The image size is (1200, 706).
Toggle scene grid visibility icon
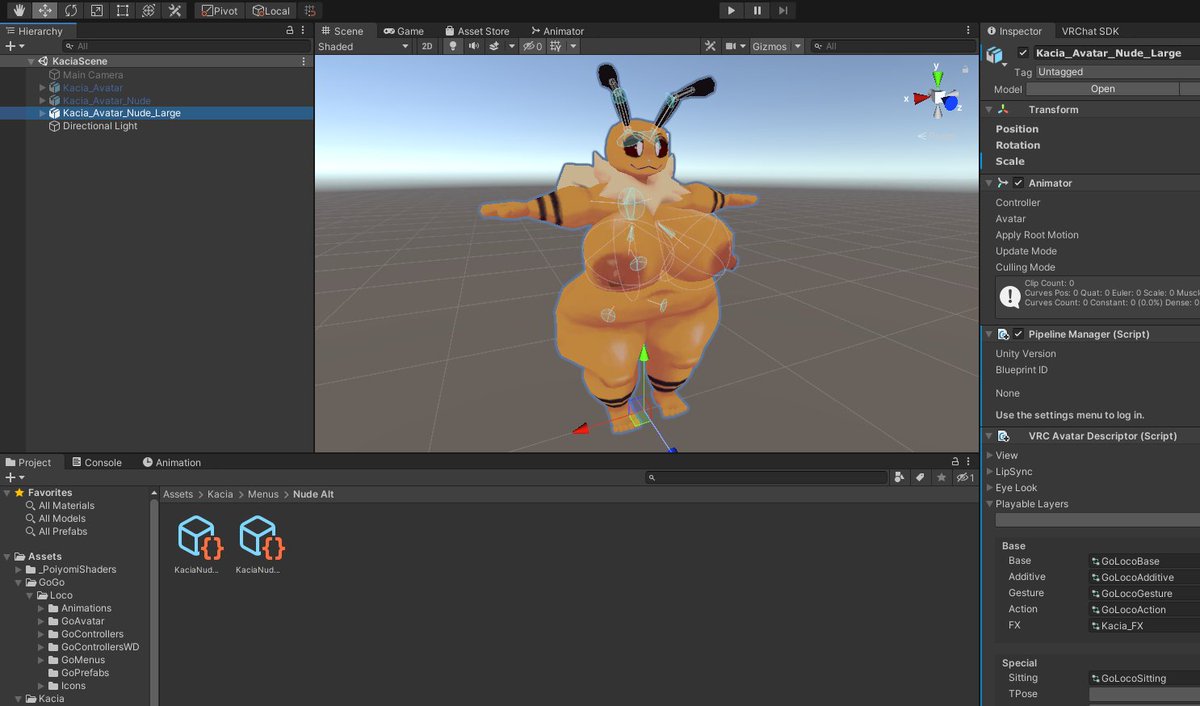(x=555, y=46)
